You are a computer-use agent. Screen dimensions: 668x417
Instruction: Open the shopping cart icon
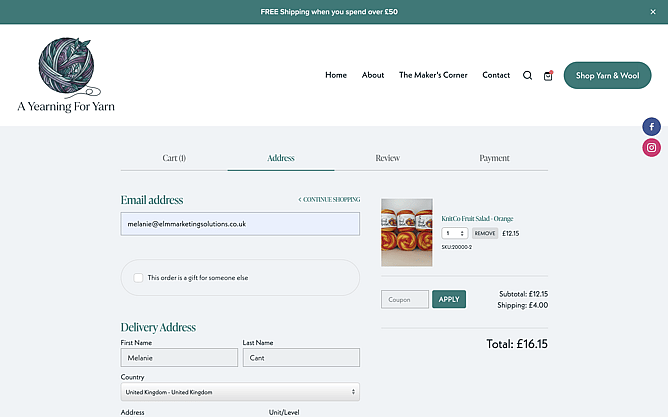pos(548,75)
